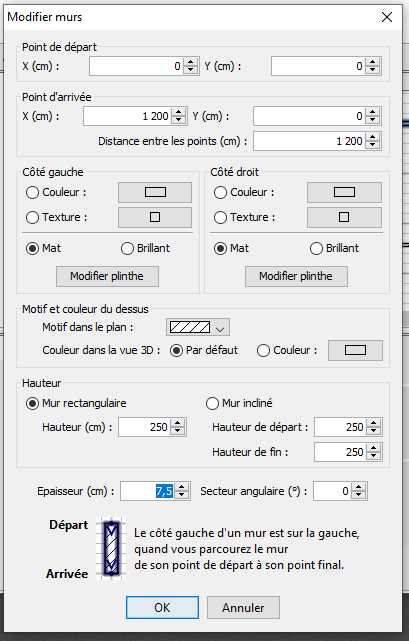Screen dimensions: 409x641
Task: Open right side Couleur swatch button
Action: click(x=344, y=192)
